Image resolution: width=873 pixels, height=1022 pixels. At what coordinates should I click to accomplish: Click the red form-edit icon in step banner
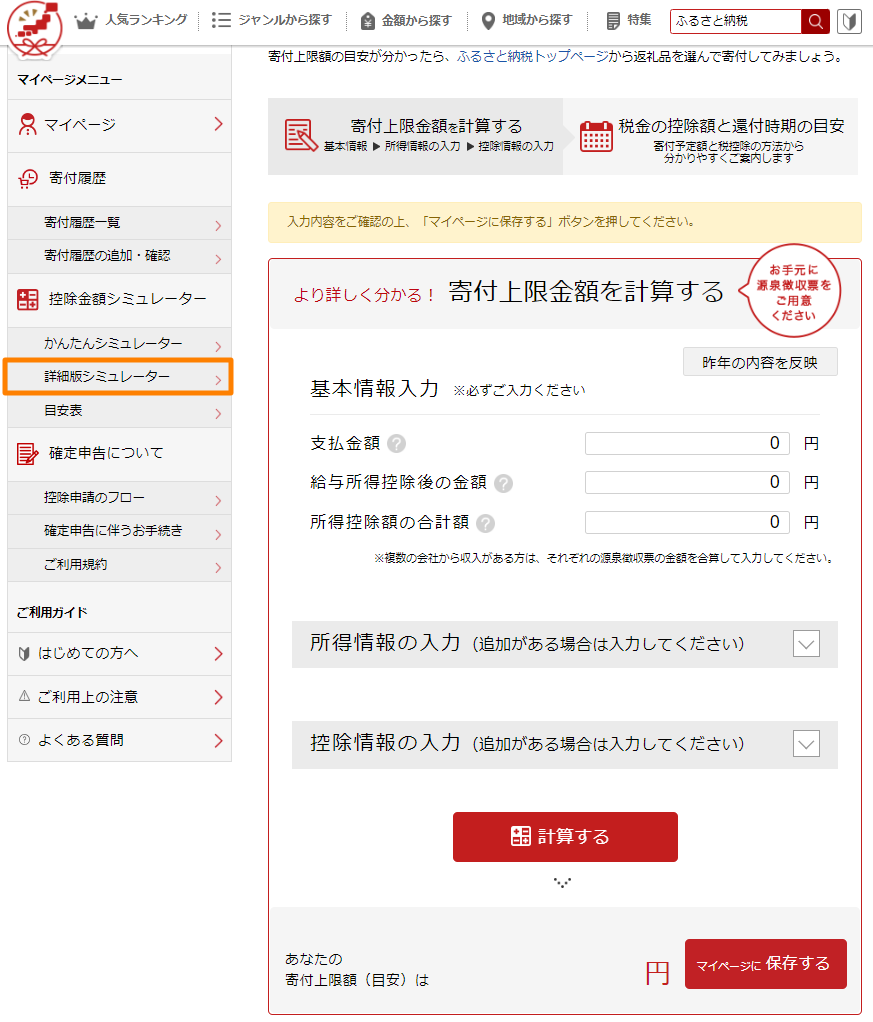click(301, 135)
